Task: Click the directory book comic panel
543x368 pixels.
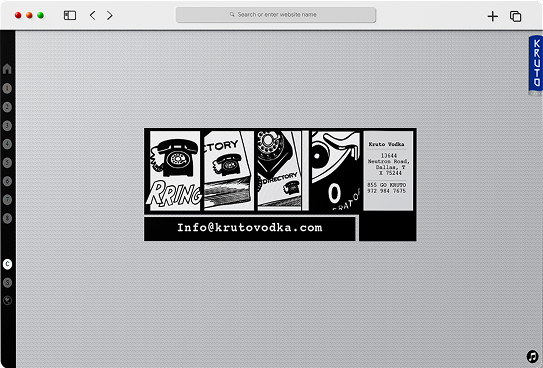Action: coord(229,170)
